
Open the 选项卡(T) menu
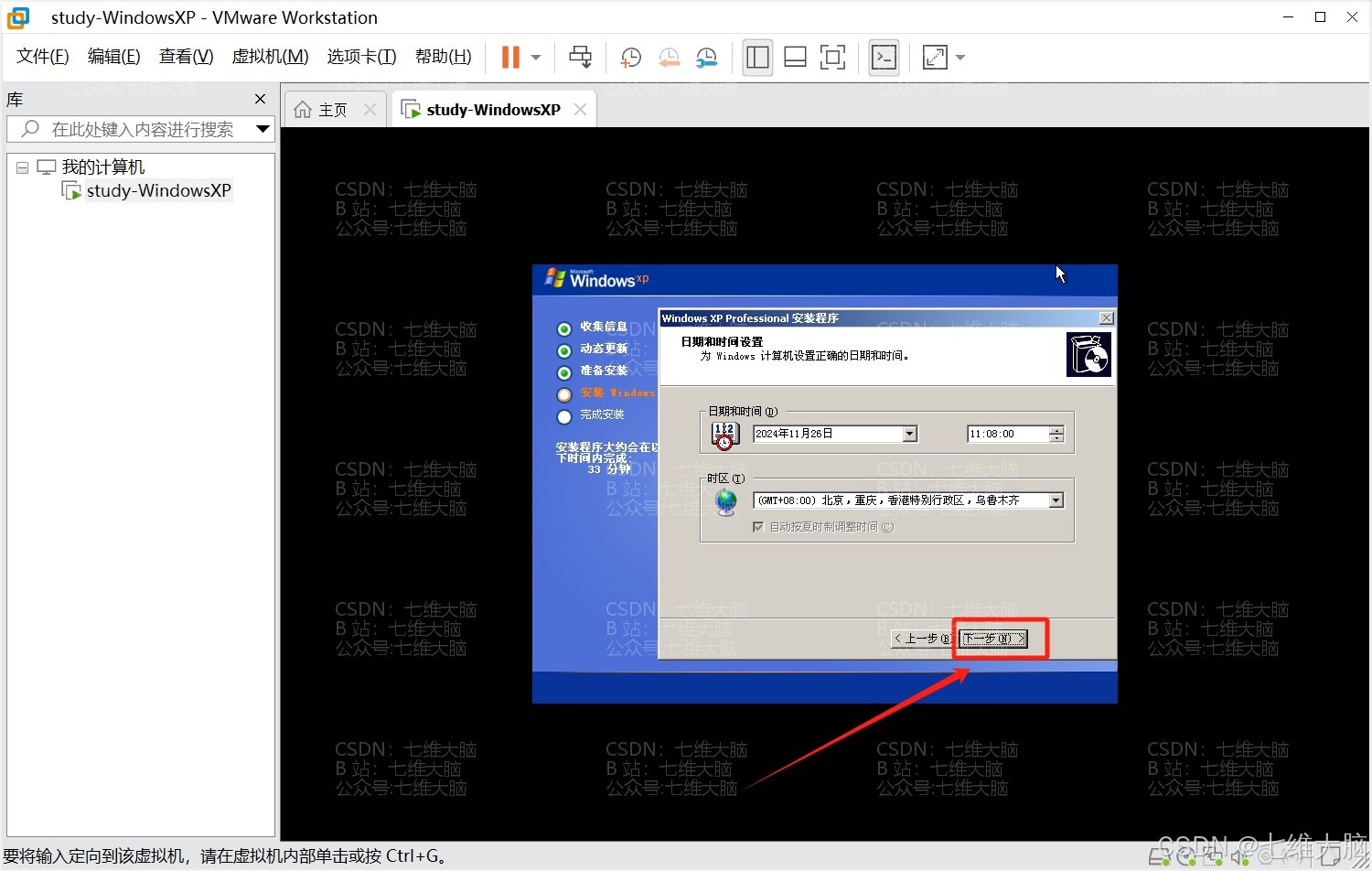tap(362, 57)
